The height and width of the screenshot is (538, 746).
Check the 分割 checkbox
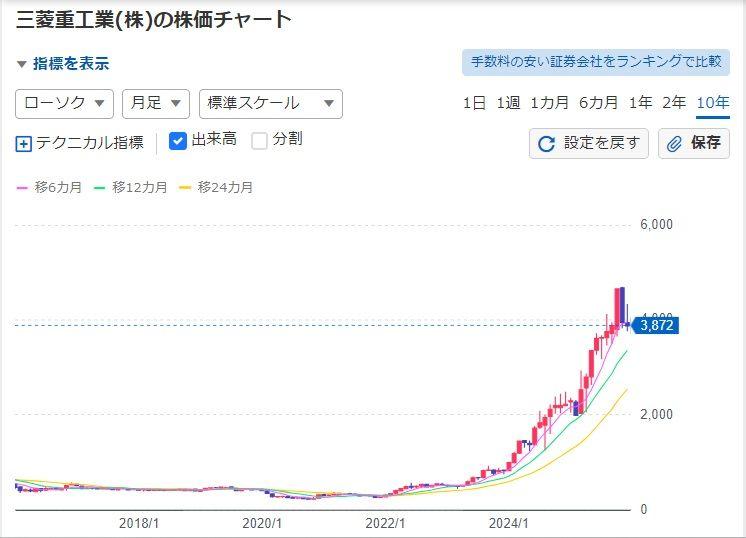259,141
